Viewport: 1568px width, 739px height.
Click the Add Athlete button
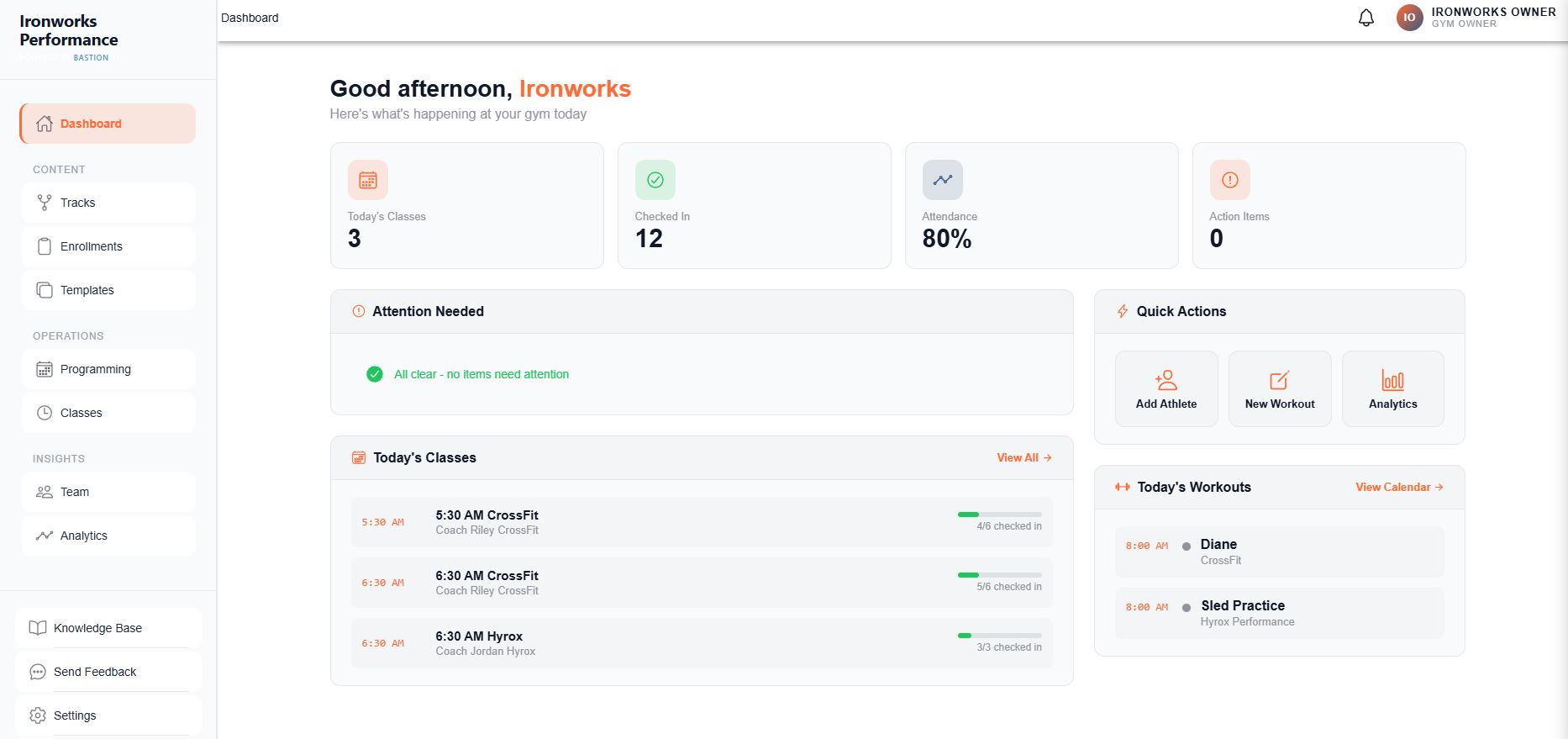1166,388
